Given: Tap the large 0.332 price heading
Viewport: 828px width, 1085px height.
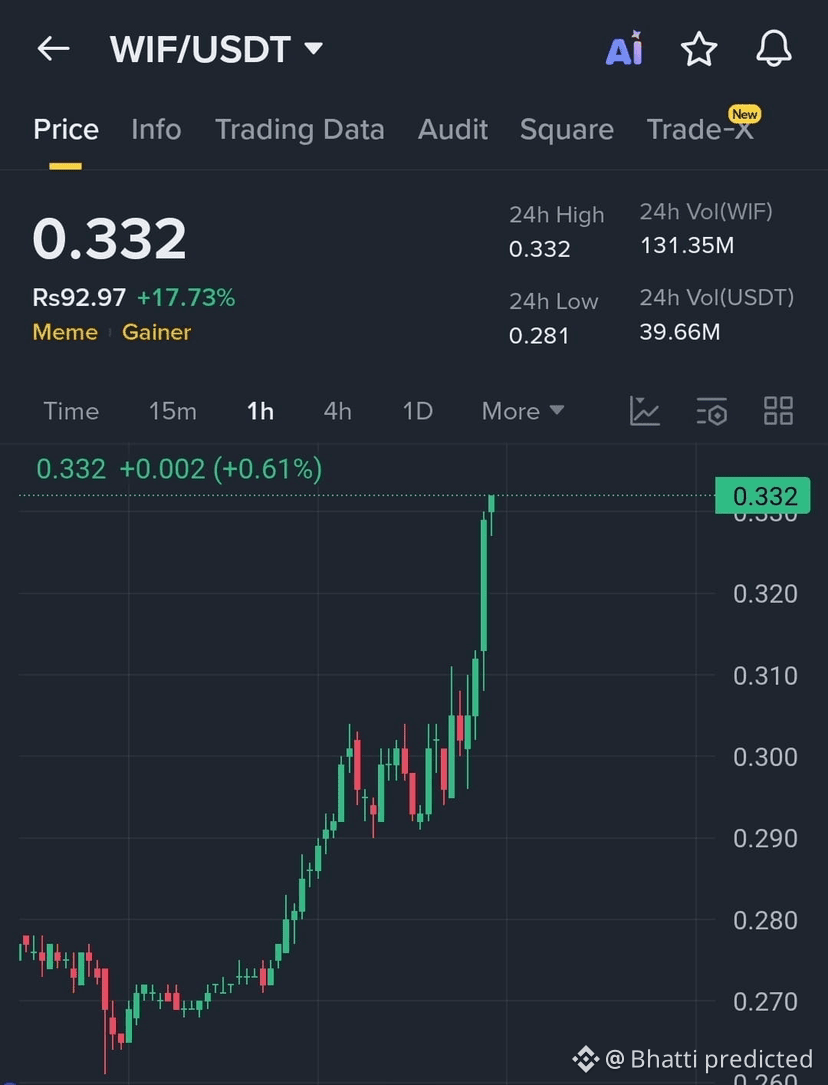Looking at the screenshot, I should (x=109, y=239).
